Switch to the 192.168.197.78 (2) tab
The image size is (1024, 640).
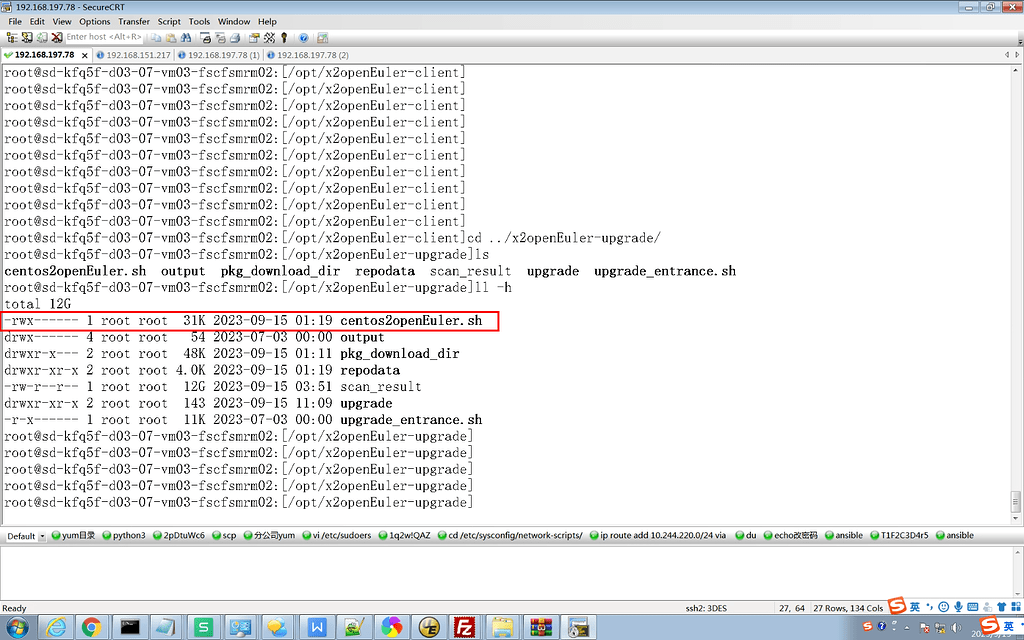[312, 55]
